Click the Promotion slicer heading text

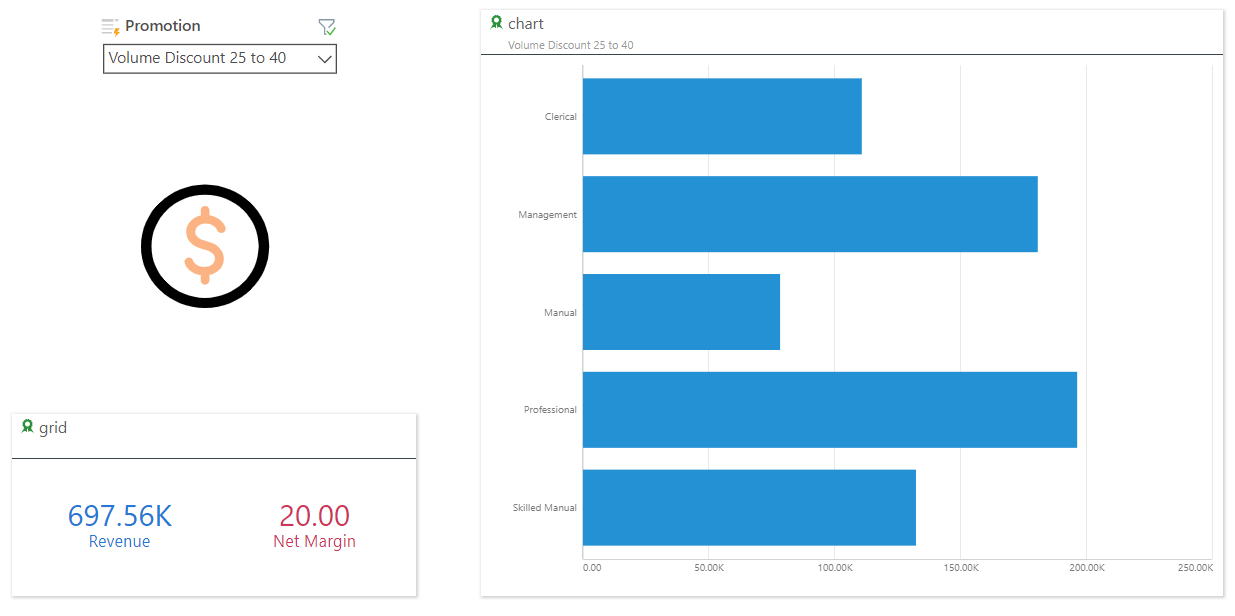coord(163,26)
